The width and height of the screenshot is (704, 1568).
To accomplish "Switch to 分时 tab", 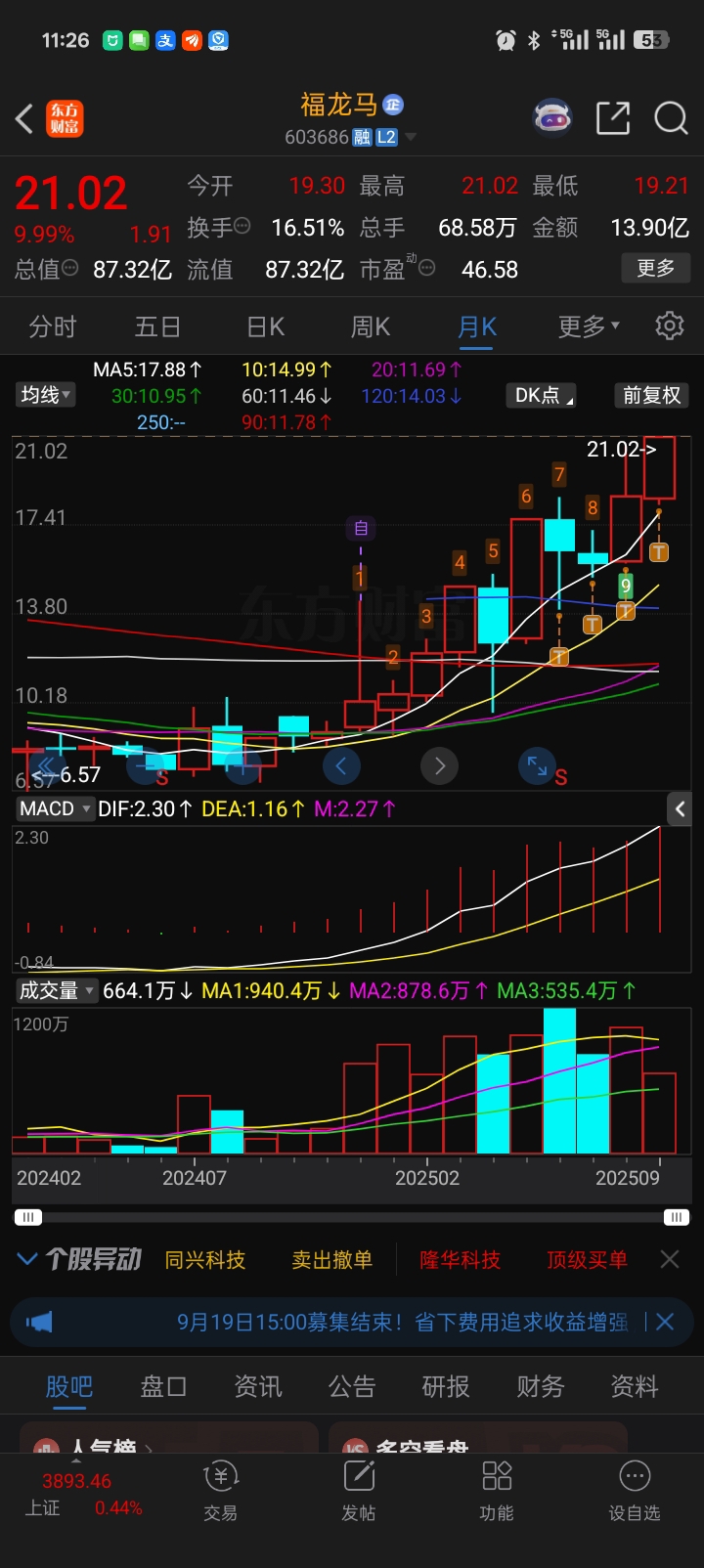I will (53, 326).
